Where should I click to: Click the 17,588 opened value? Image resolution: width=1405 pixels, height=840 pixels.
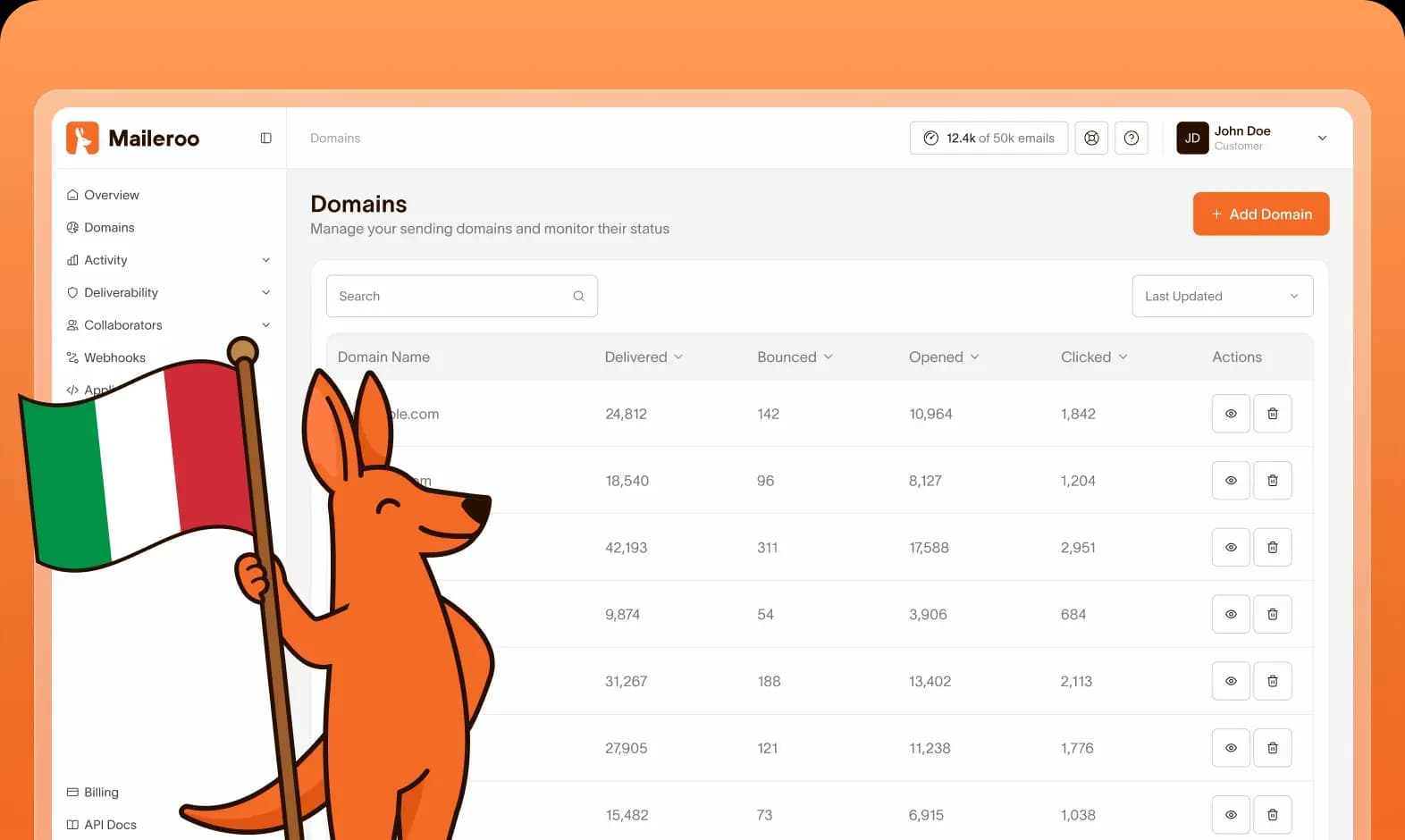point(929,548)
